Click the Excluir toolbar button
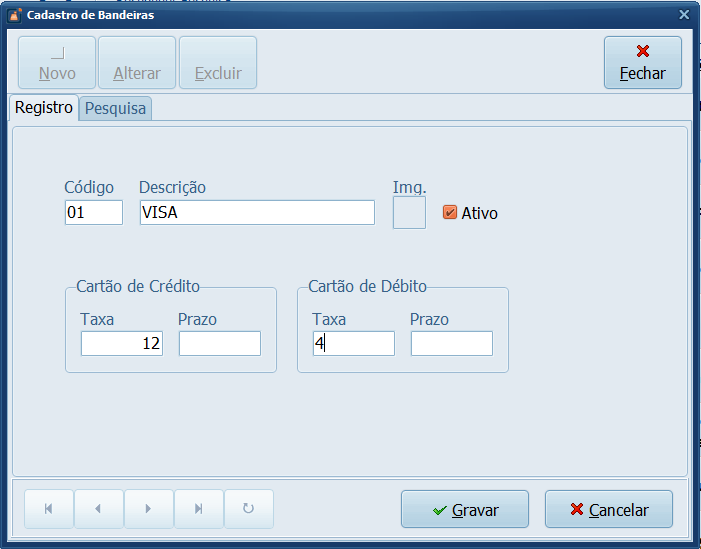The height and width of the screenshot is (549, 701). 218,63
